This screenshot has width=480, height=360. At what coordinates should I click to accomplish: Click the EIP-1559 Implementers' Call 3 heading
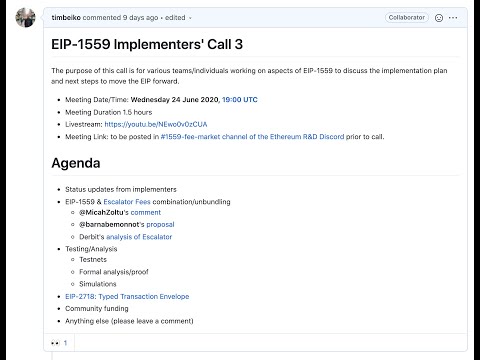147,44
